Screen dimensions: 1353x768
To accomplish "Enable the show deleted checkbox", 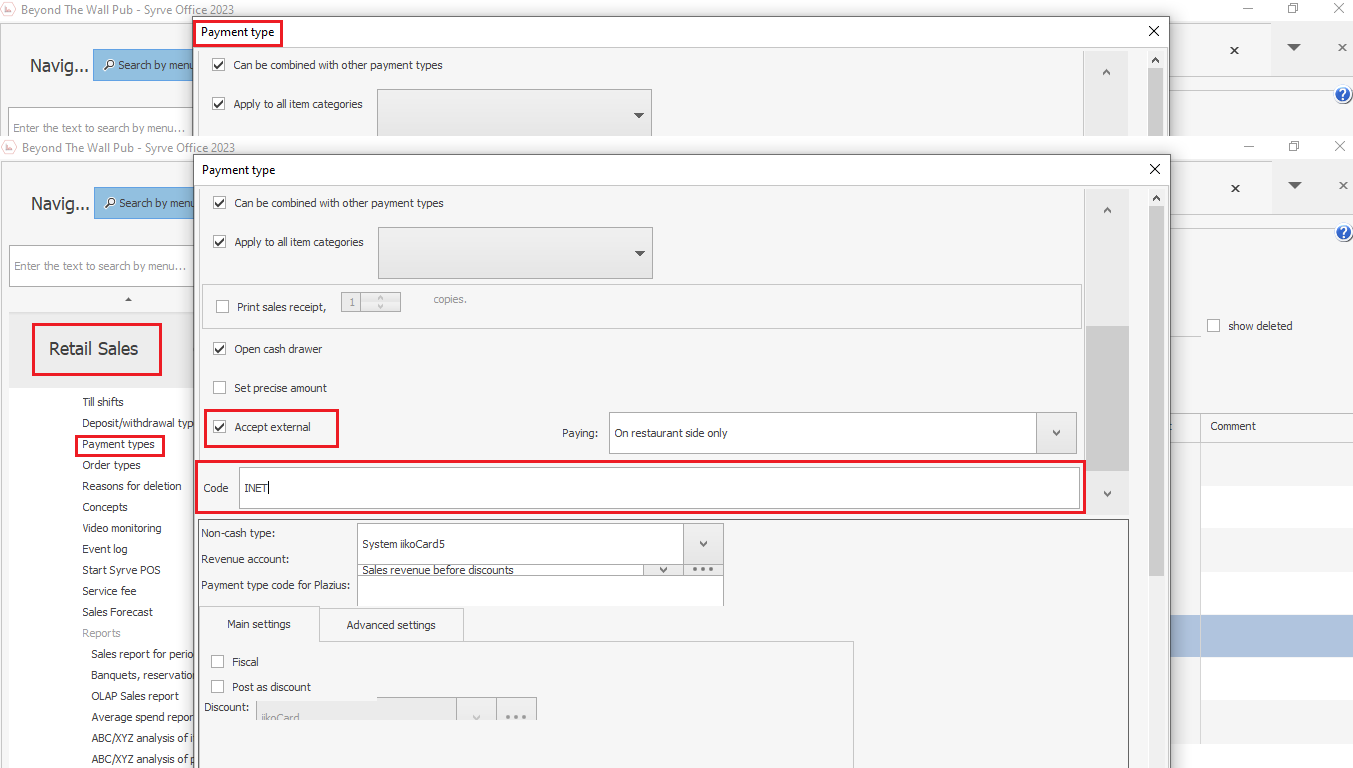I will [x=1213, y=326].
